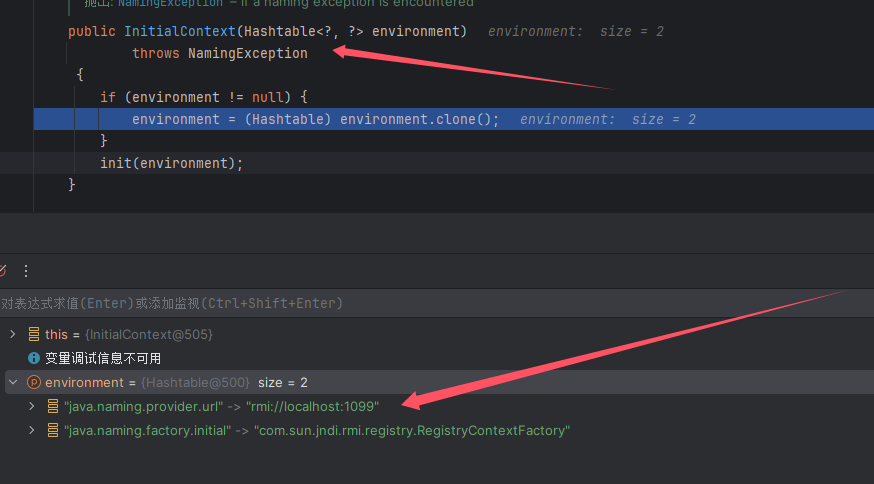The width and height of the screenshot is (874, 484).
Task: Select the environment = {Hashtable@500} row
Action: (437, 382)
